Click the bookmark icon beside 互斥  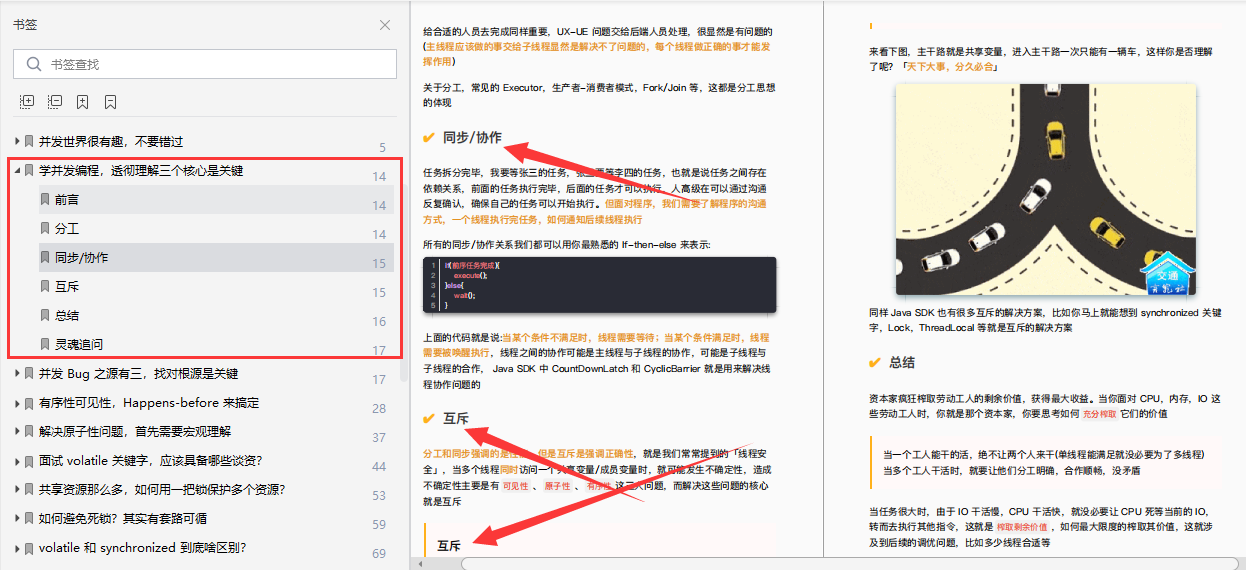click(x=45, y=287)
